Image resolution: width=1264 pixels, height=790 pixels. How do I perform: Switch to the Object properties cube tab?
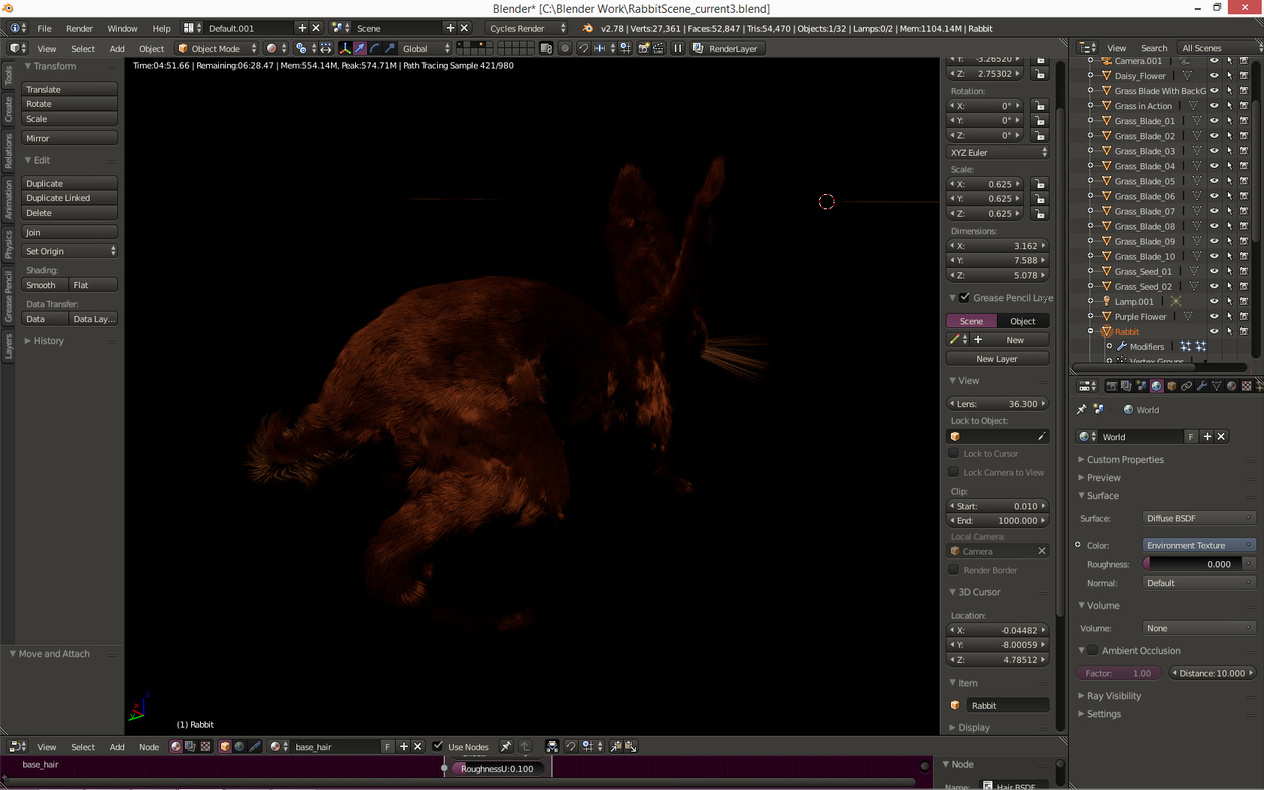(x=1171, y=386)
